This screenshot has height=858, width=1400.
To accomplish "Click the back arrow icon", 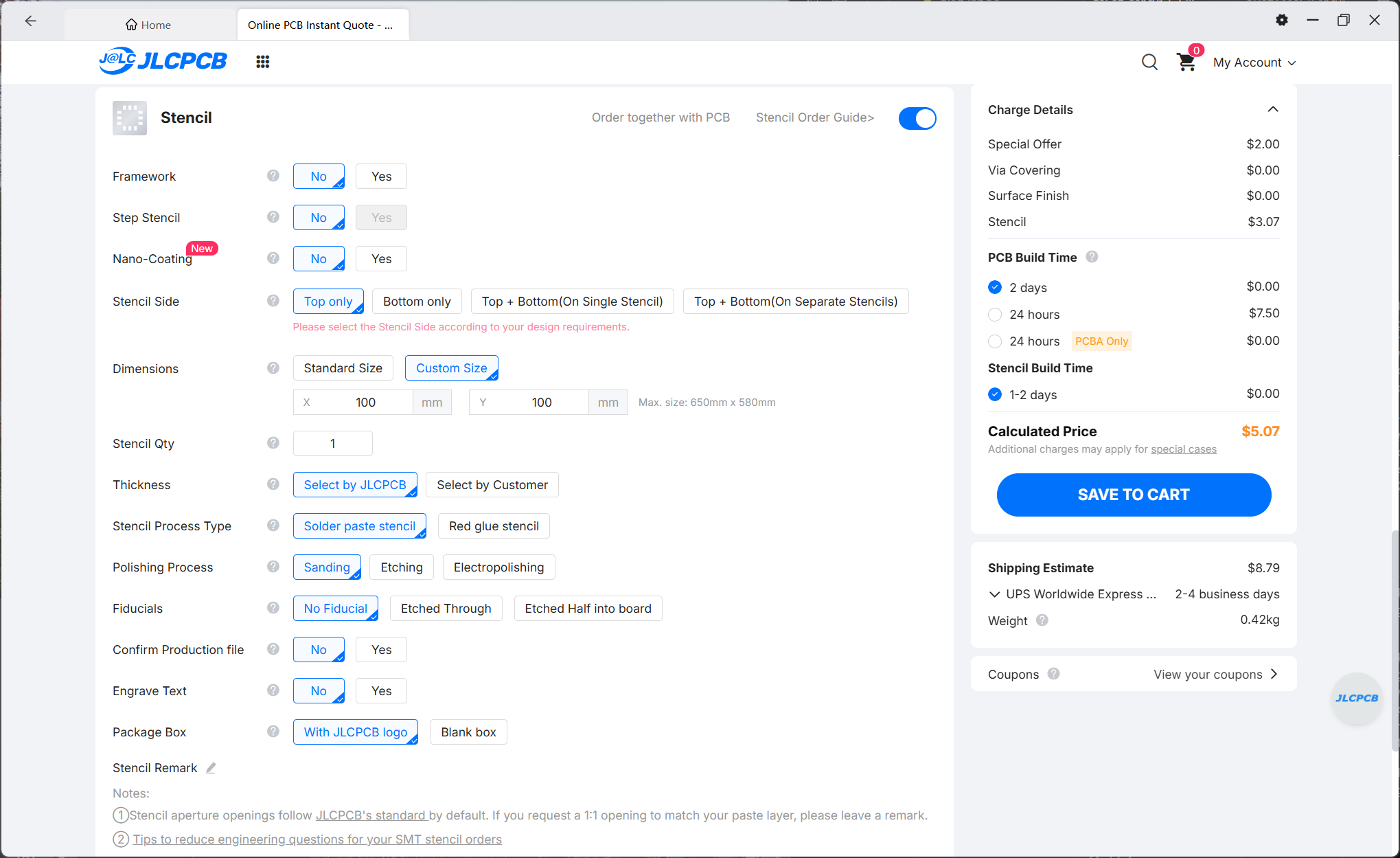I will (31, 21).
